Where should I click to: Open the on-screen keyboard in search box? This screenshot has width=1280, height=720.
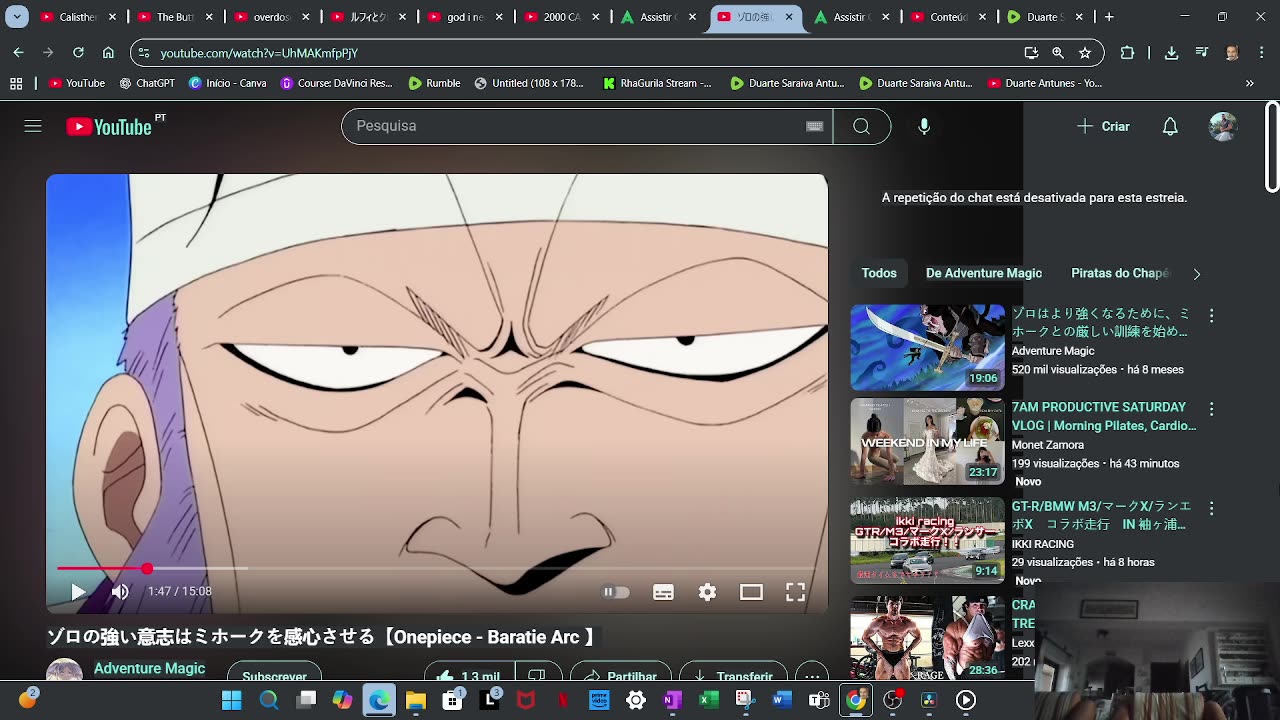tap(814, 126)
